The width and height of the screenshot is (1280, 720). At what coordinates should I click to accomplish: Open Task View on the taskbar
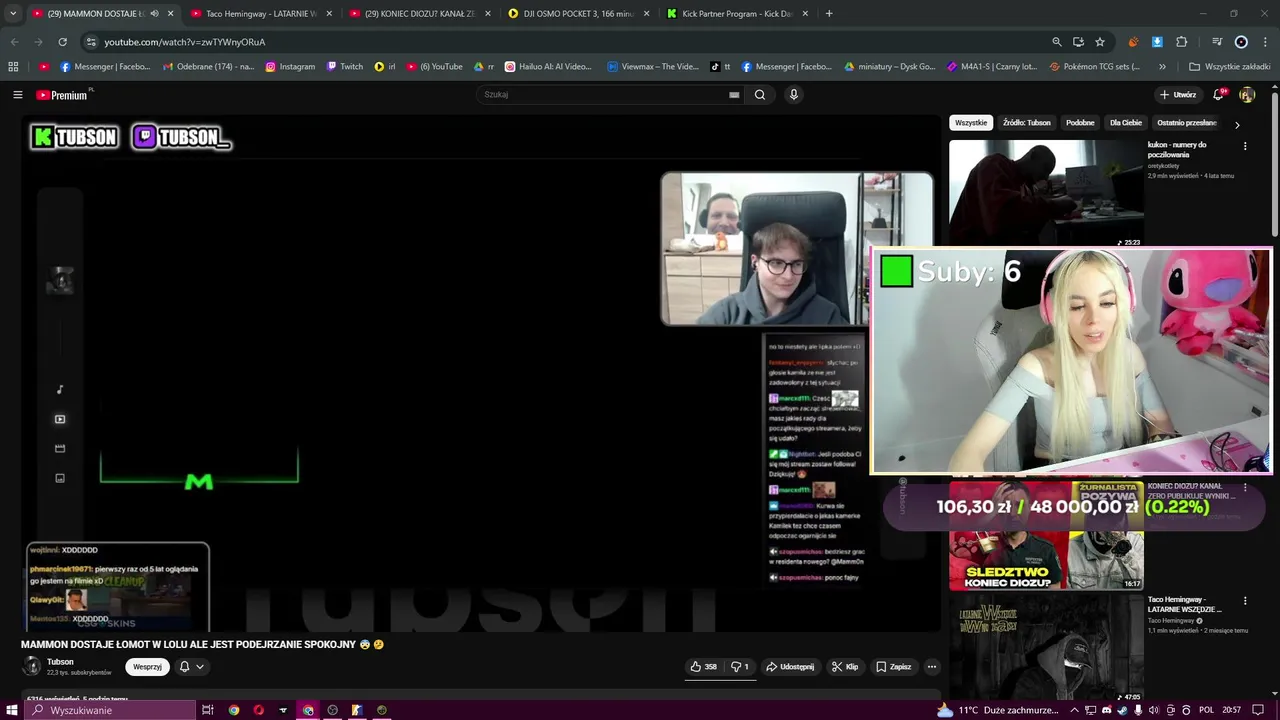208,710
